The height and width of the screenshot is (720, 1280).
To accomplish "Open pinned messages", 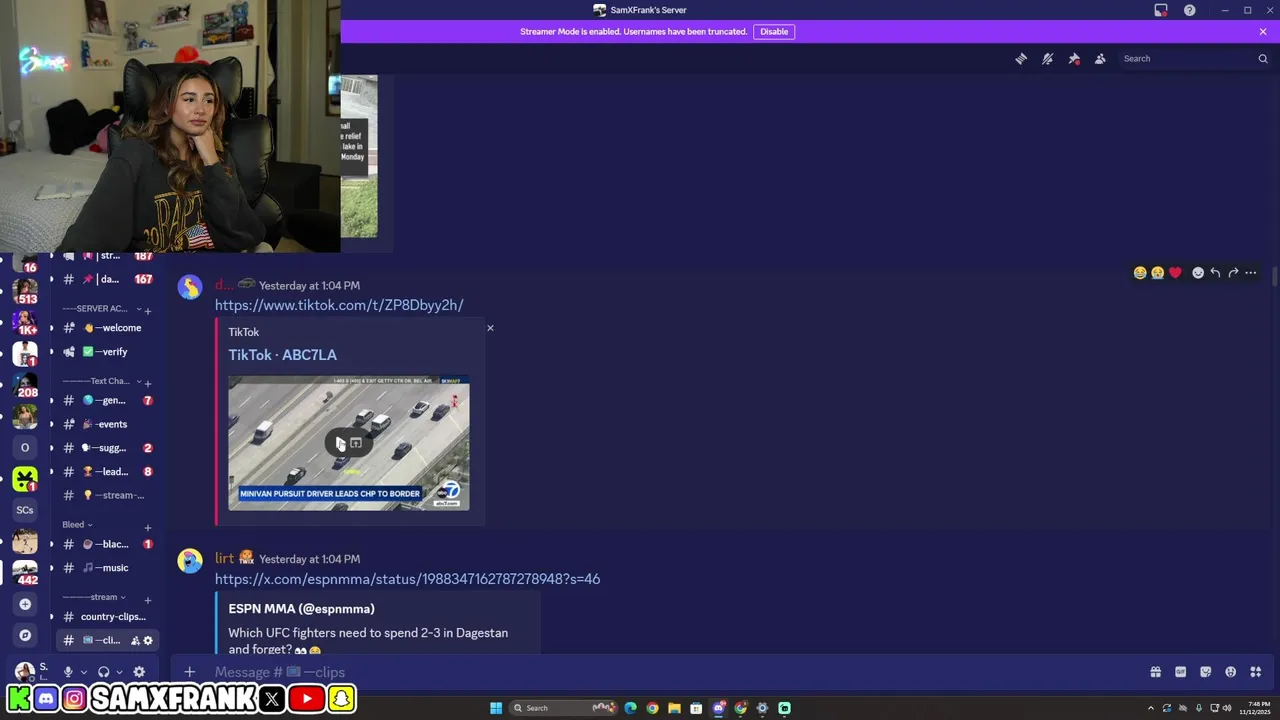I will point(1074,59).
